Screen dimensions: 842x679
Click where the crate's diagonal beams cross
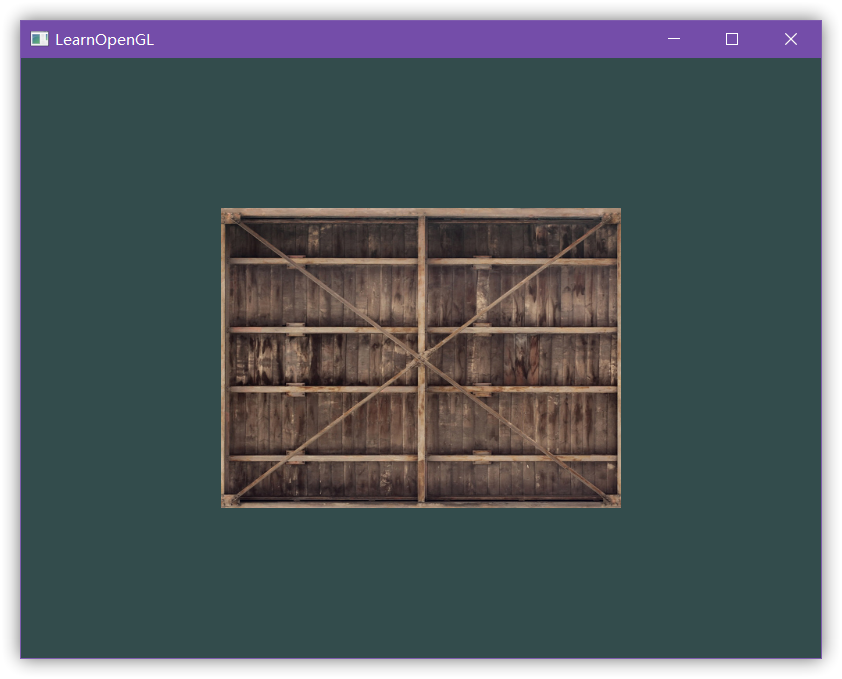click(421, 358)
